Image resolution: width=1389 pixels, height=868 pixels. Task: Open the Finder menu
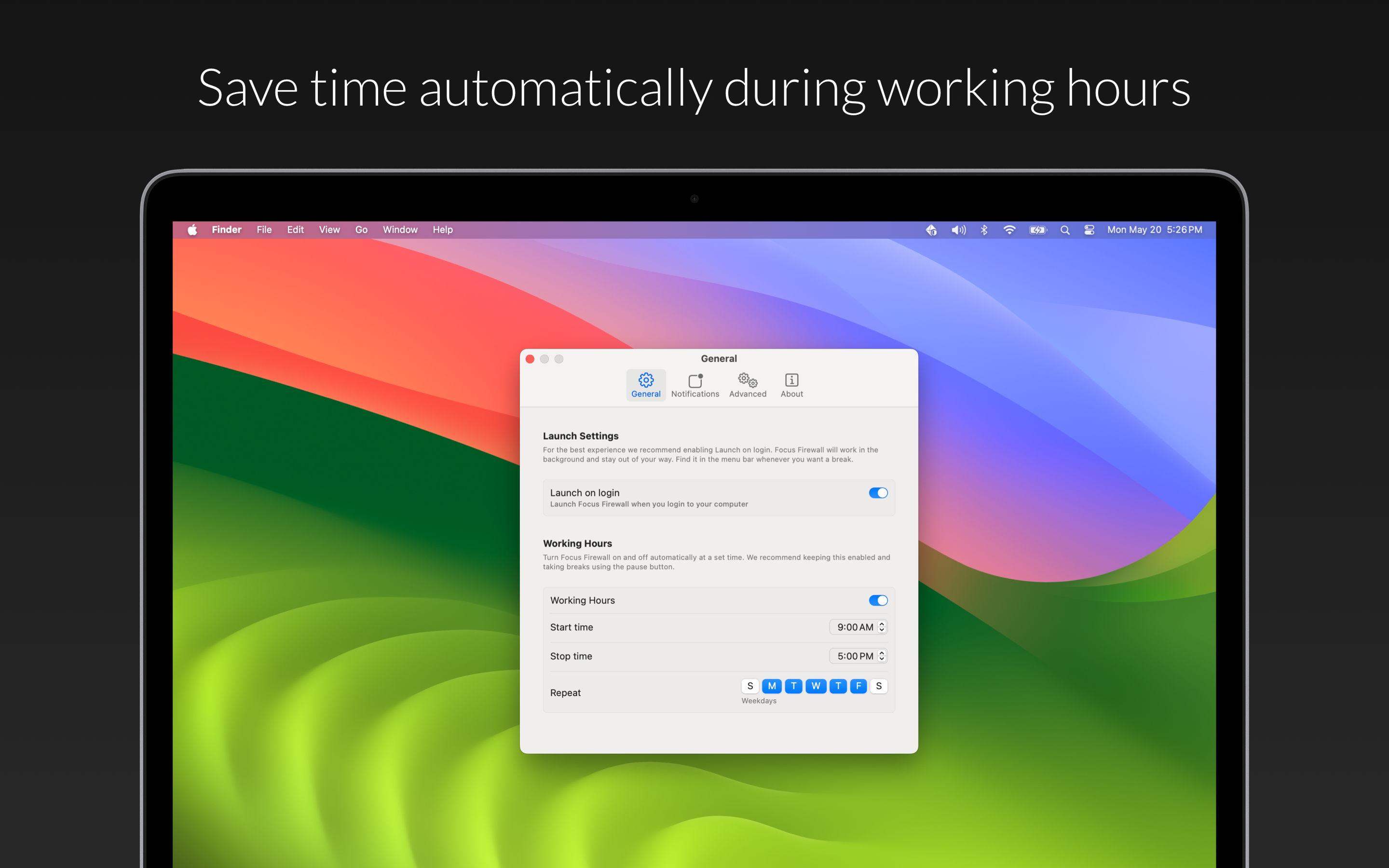pos(226,230)
